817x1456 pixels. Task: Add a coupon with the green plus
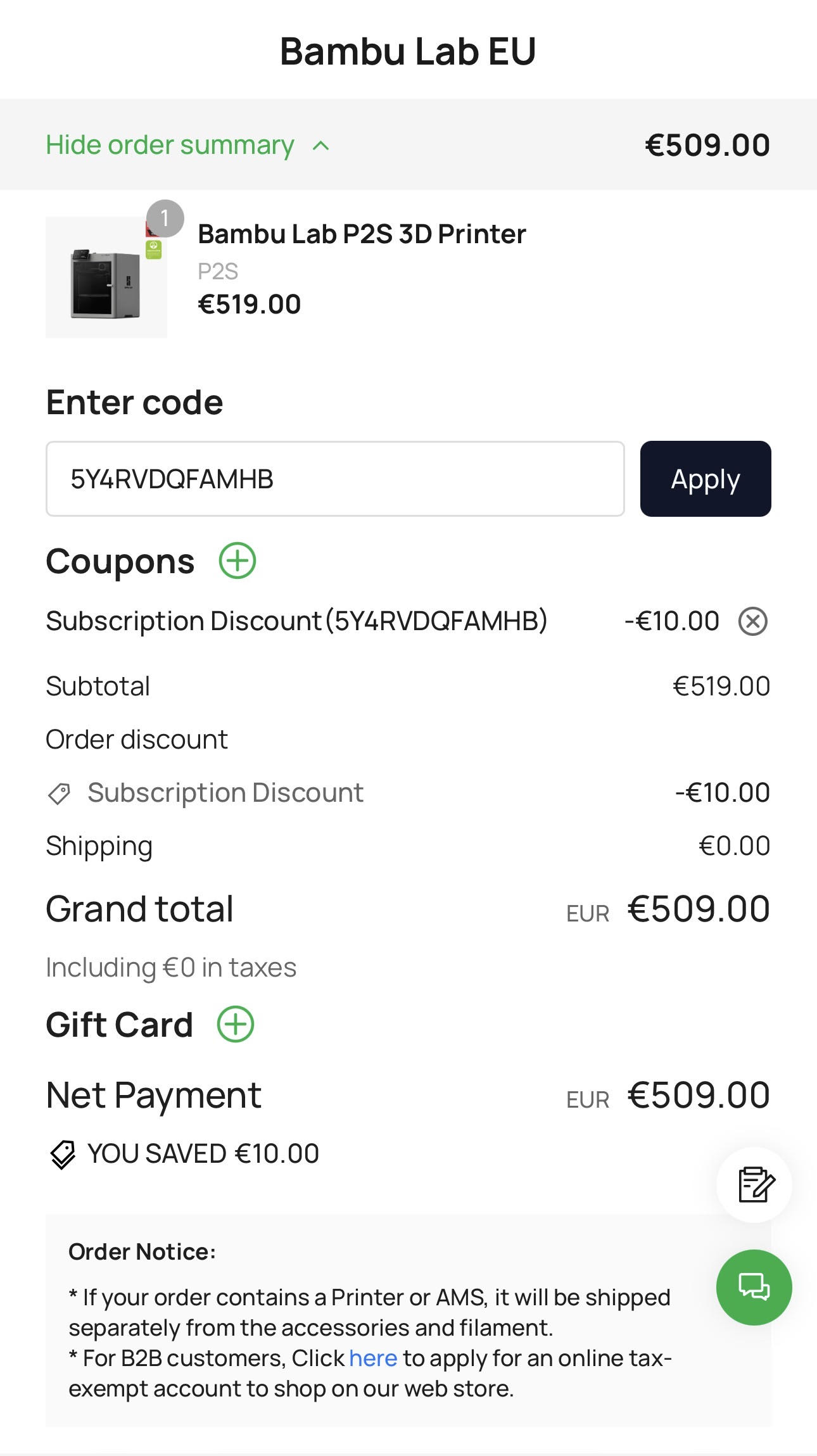[x=237, y=560]
